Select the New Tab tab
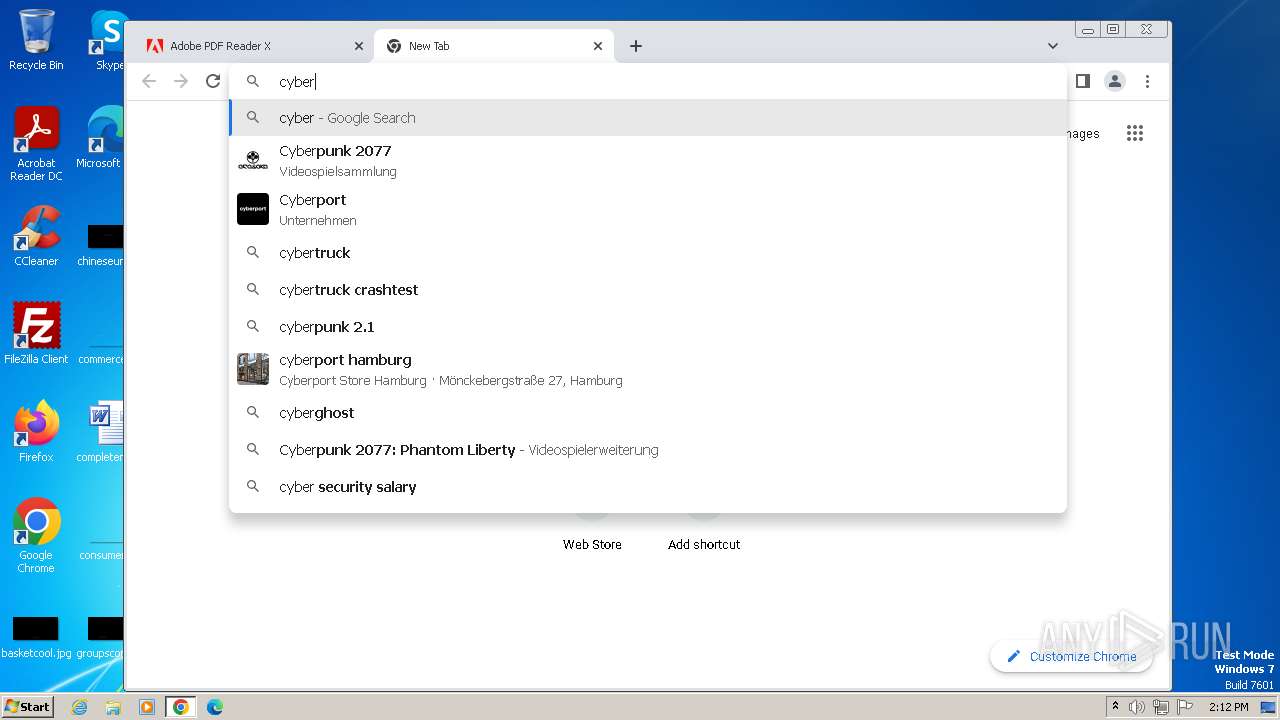Viewport: 1280px width, 720px height. tap(495, 46)
